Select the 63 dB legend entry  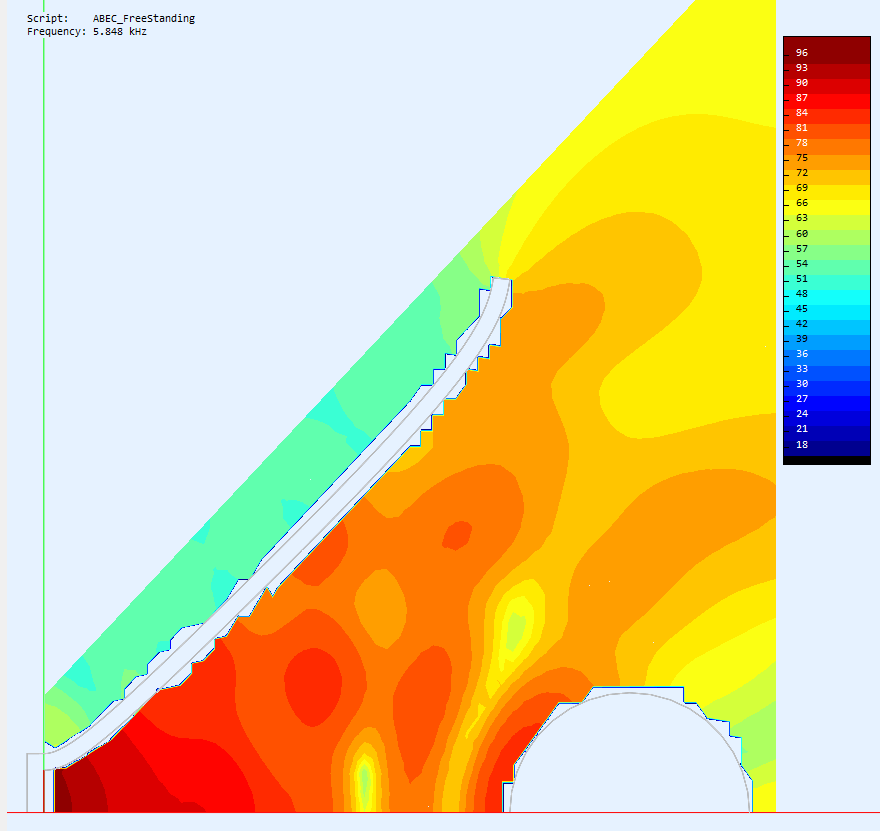click(x=801, y=218)
